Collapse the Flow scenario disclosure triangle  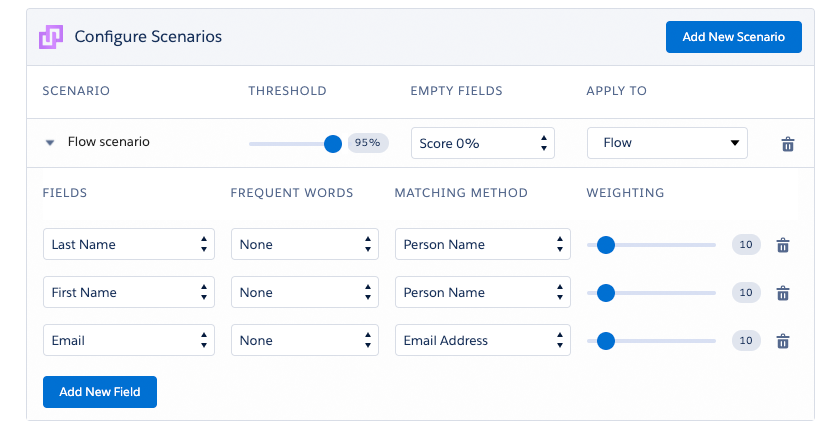click(50, 143)
